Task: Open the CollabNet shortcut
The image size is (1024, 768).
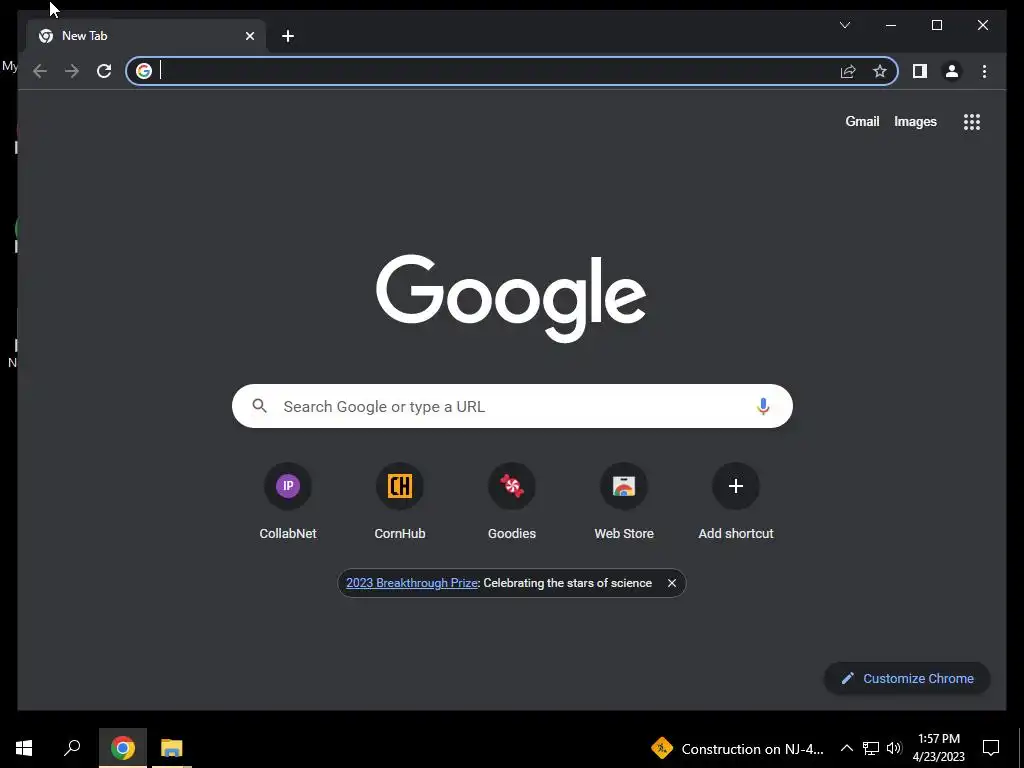Action: coord(288,501)
